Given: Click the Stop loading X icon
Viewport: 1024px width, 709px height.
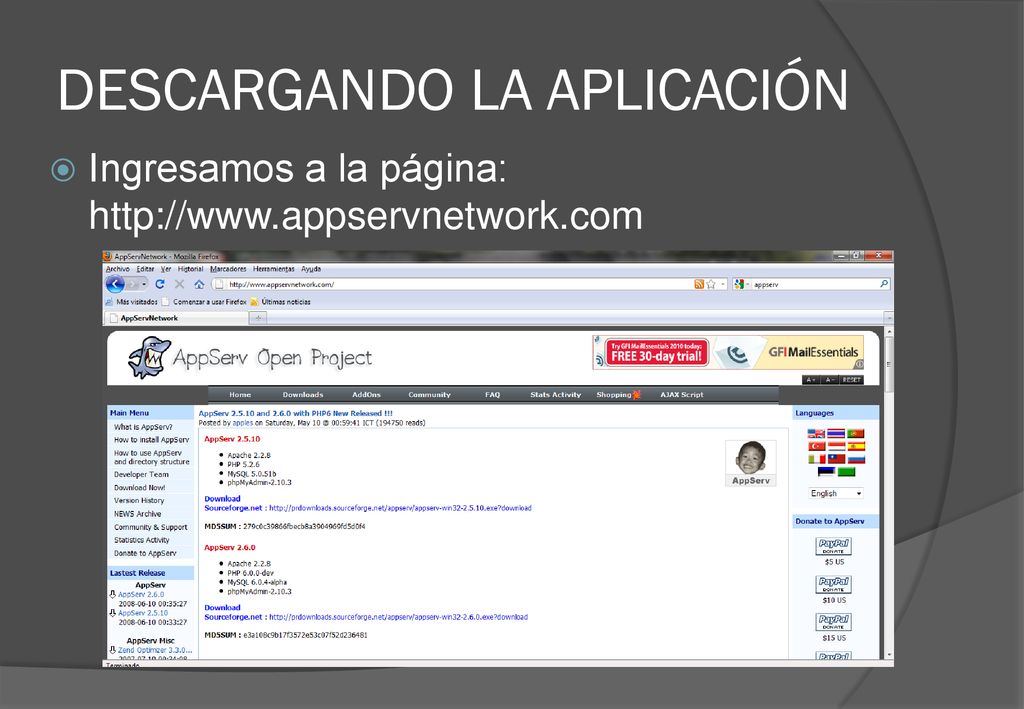Looking at the screenshot, I should click(x=180, y=284).
